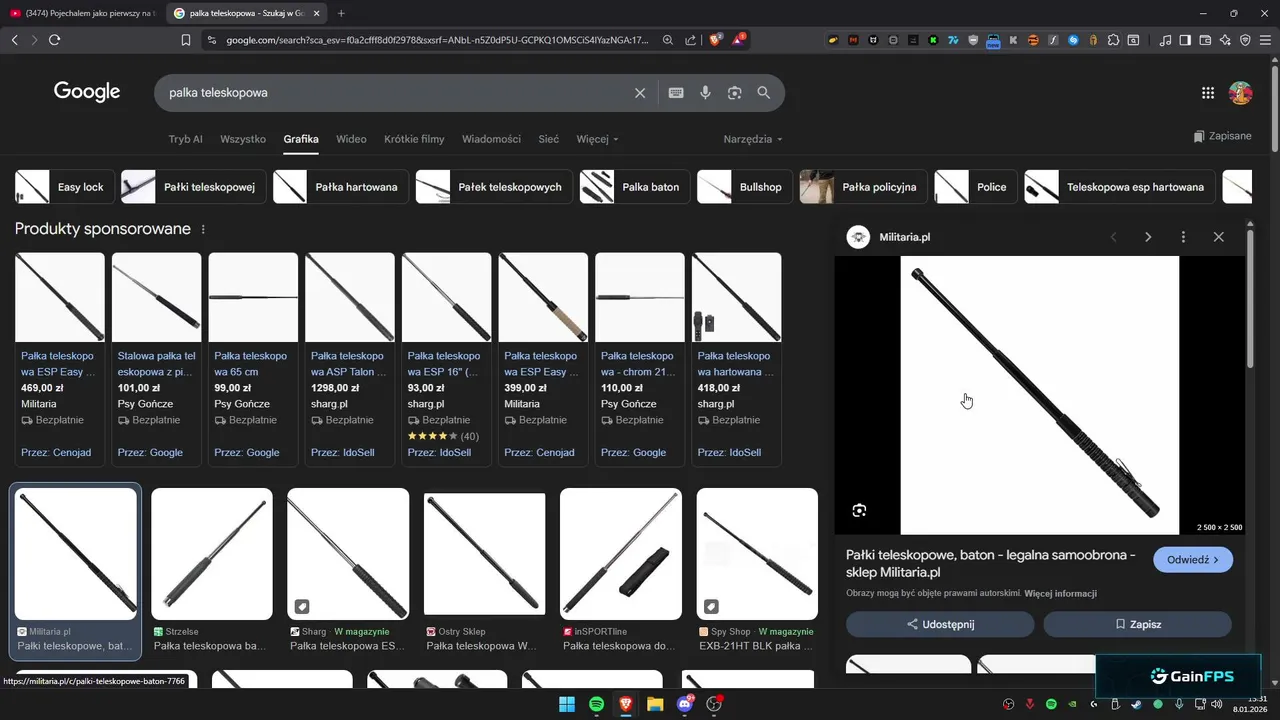Viewport: 1280px width, 720px height.
Task: Go back to previous browser page
Action: (x=14, y=40)
